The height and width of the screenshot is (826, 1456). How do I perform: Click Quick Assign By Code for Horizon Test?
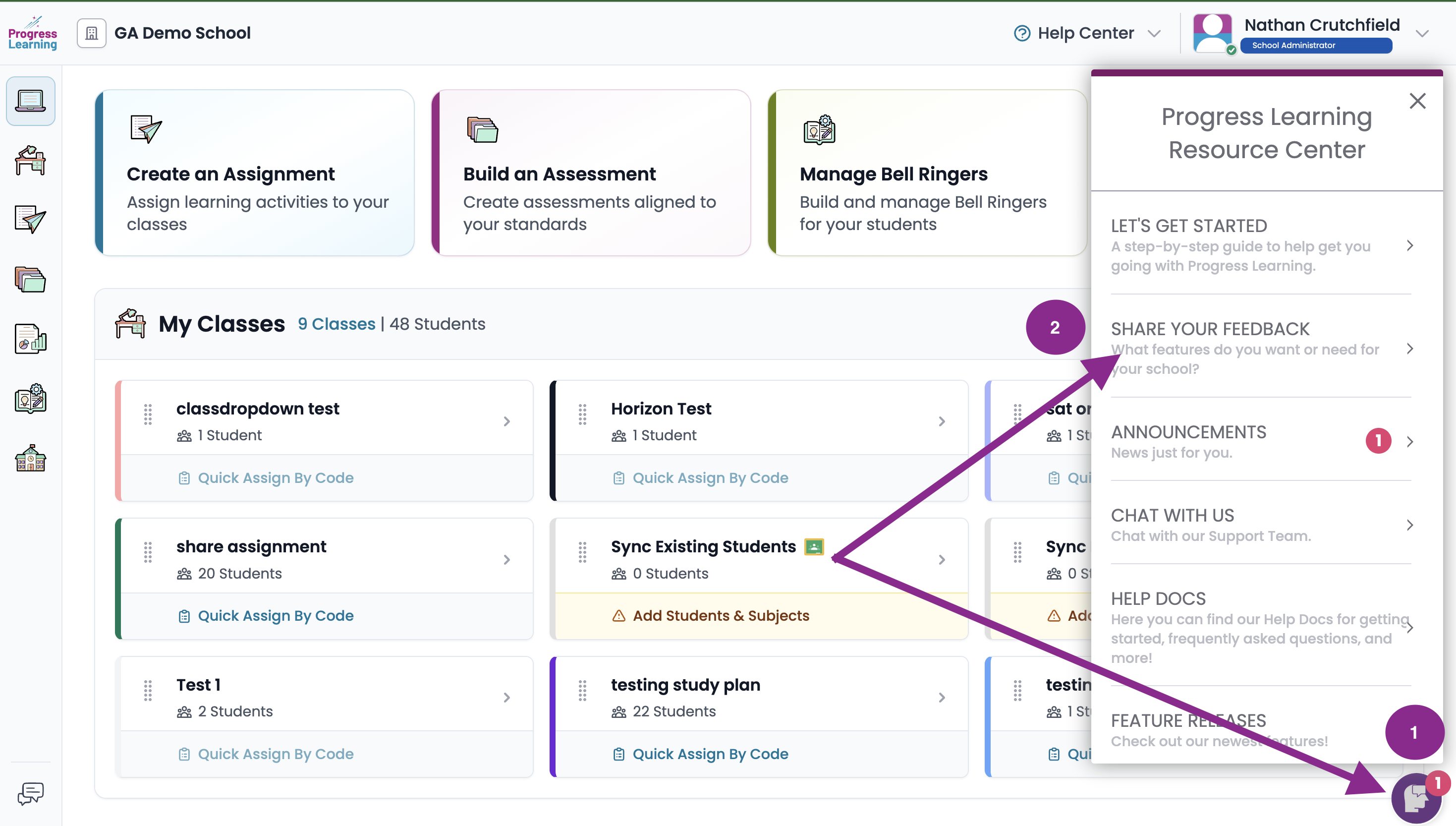click(x=700, y=478)
